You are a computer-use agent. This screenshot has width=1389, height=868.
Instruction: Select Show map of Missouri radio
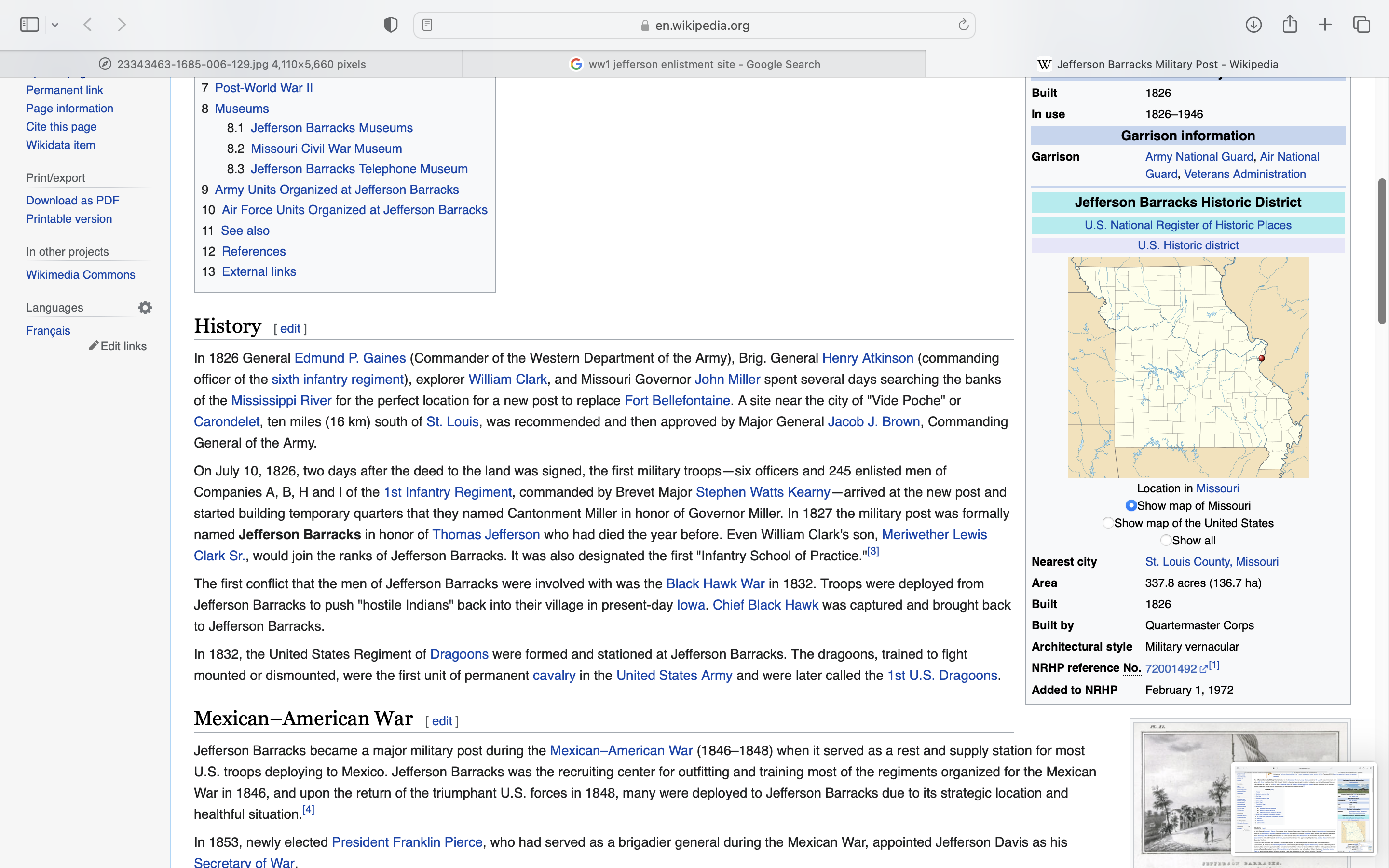1130,506
